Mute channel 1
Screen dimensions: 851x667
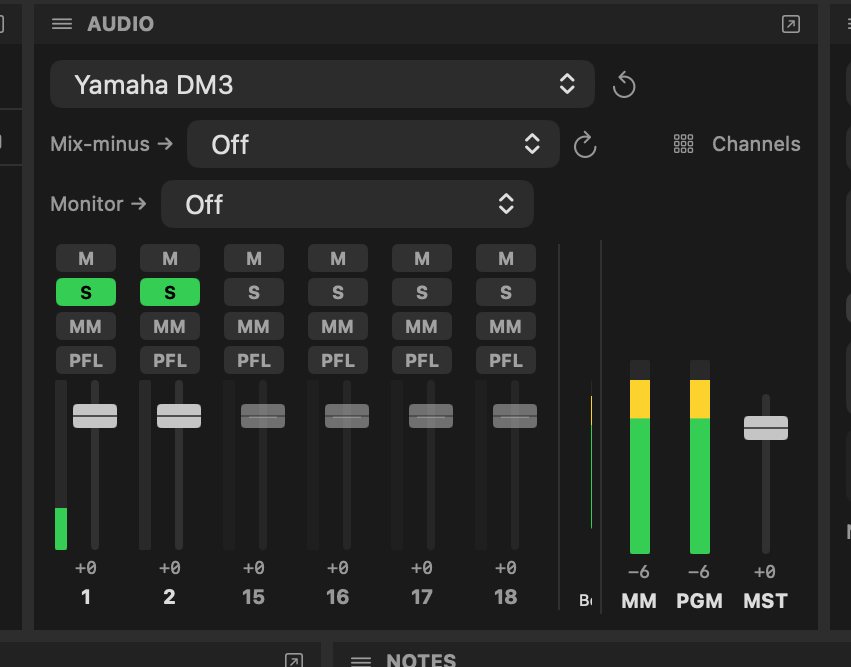[x=86, y=258]
